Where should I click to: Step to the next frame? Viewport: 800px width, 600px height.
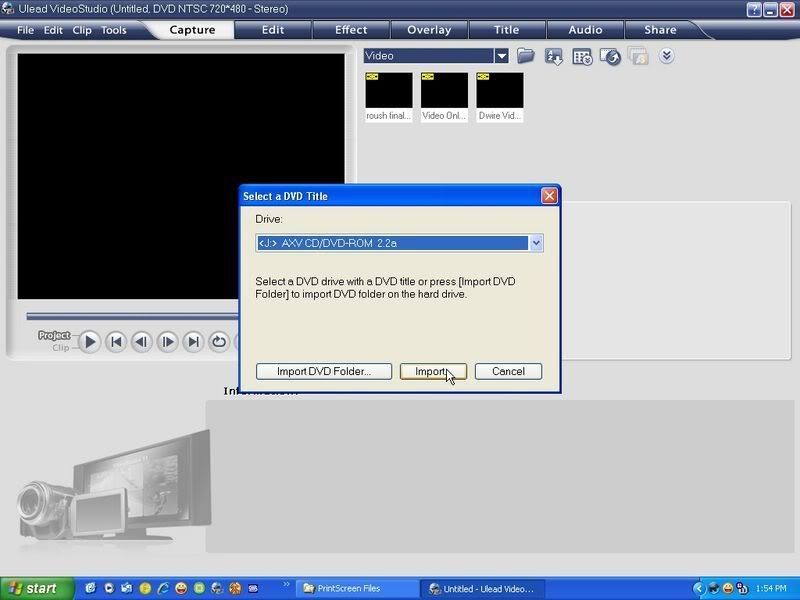(168, 342)
